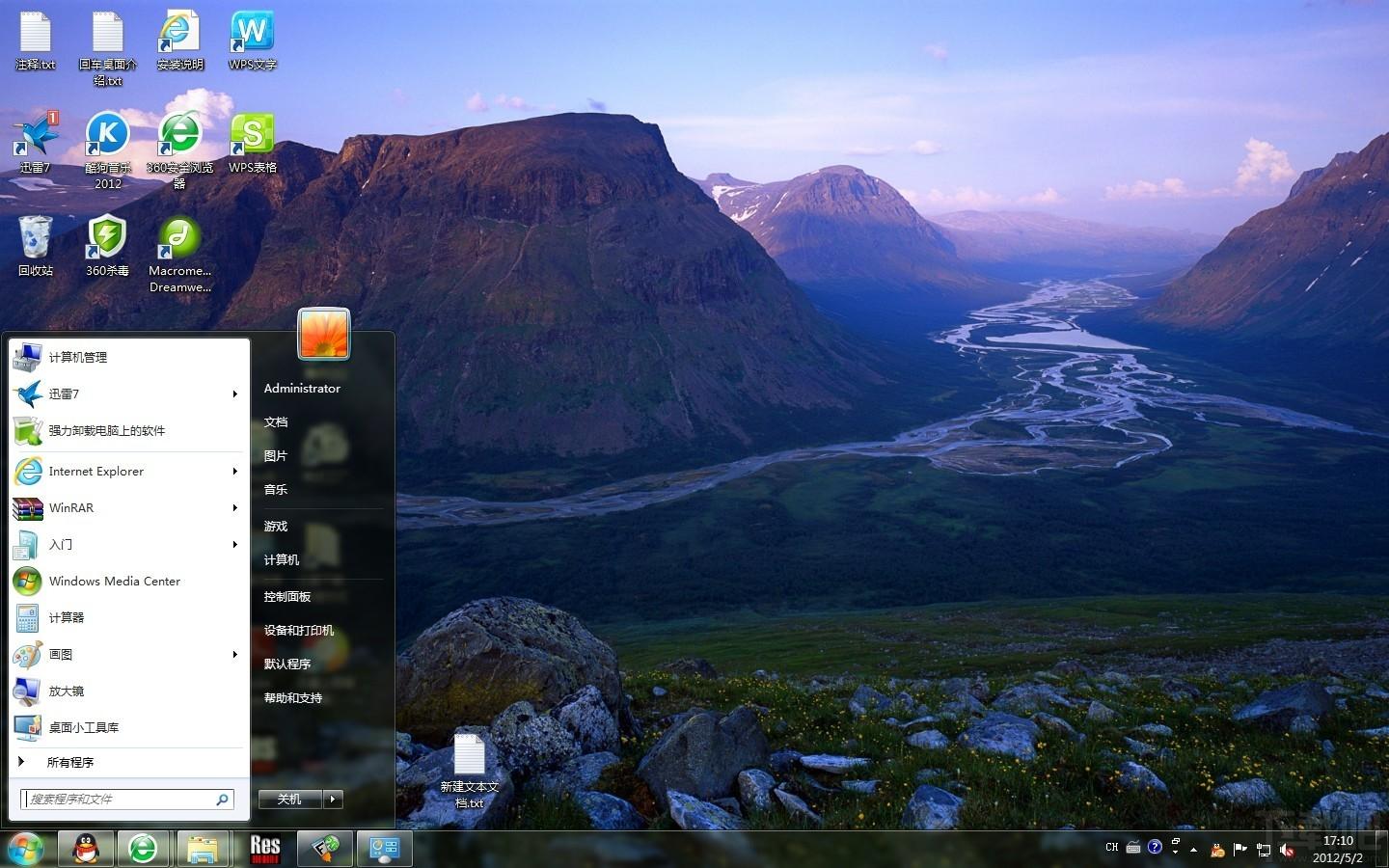Open the Res taskbar application
Viewport: 1389px width, 868px height.
(263, 849)
